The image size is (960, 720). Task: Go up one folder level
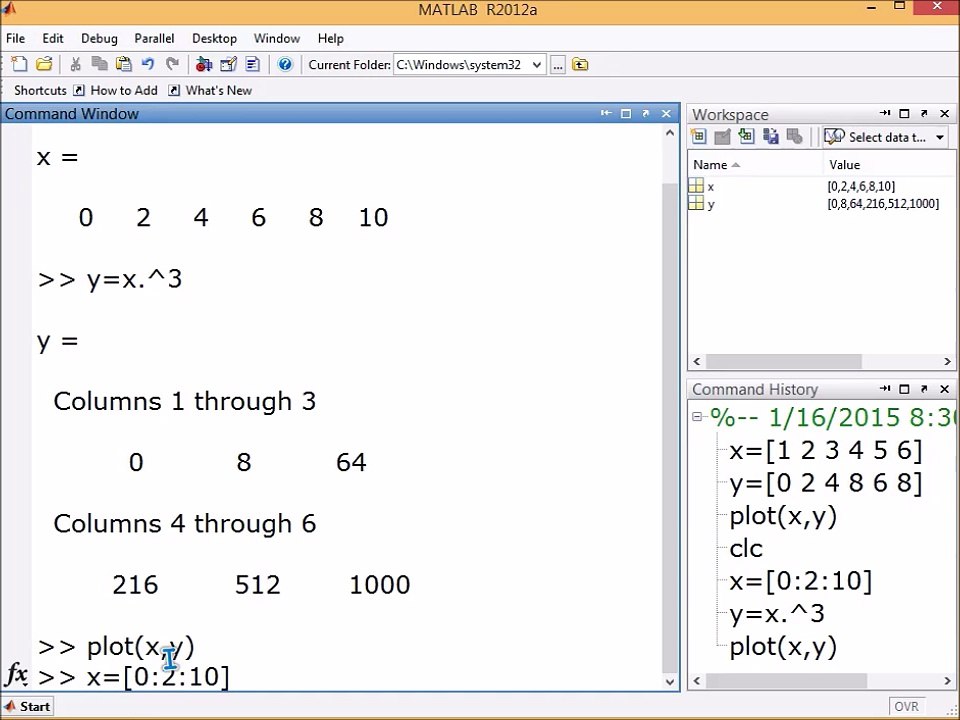click(580, 64)
